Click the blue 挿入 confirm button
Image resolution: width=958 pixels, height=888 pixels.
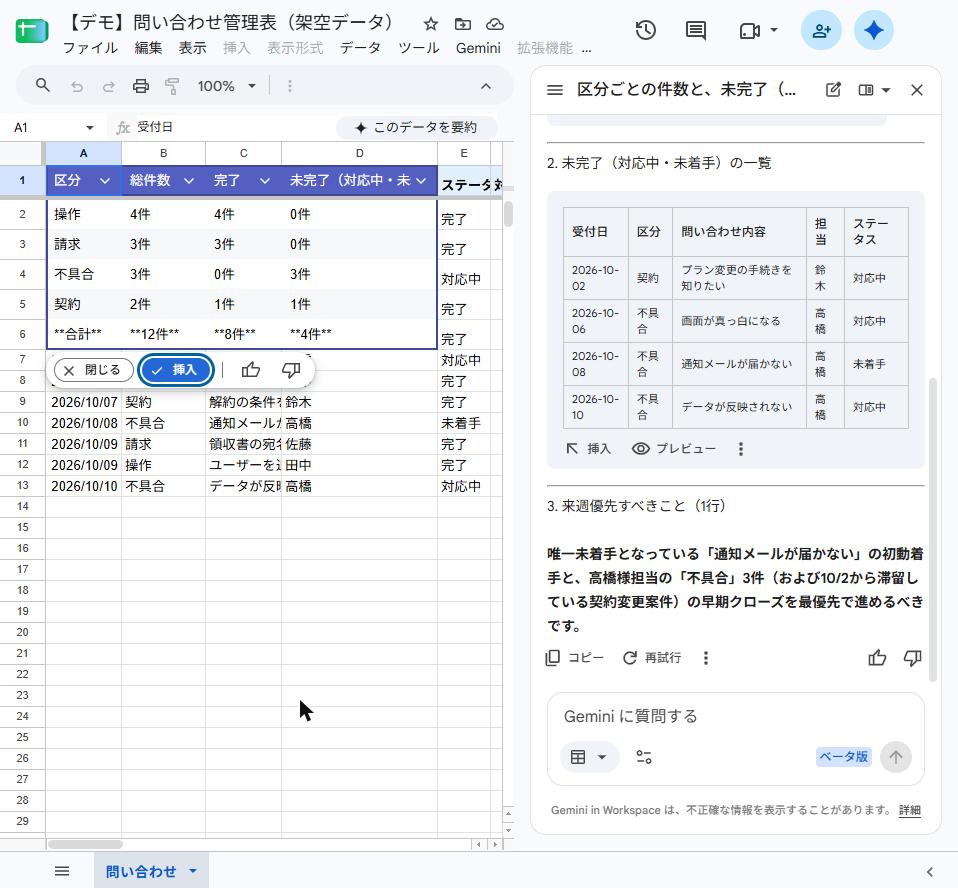pos(176,370)
